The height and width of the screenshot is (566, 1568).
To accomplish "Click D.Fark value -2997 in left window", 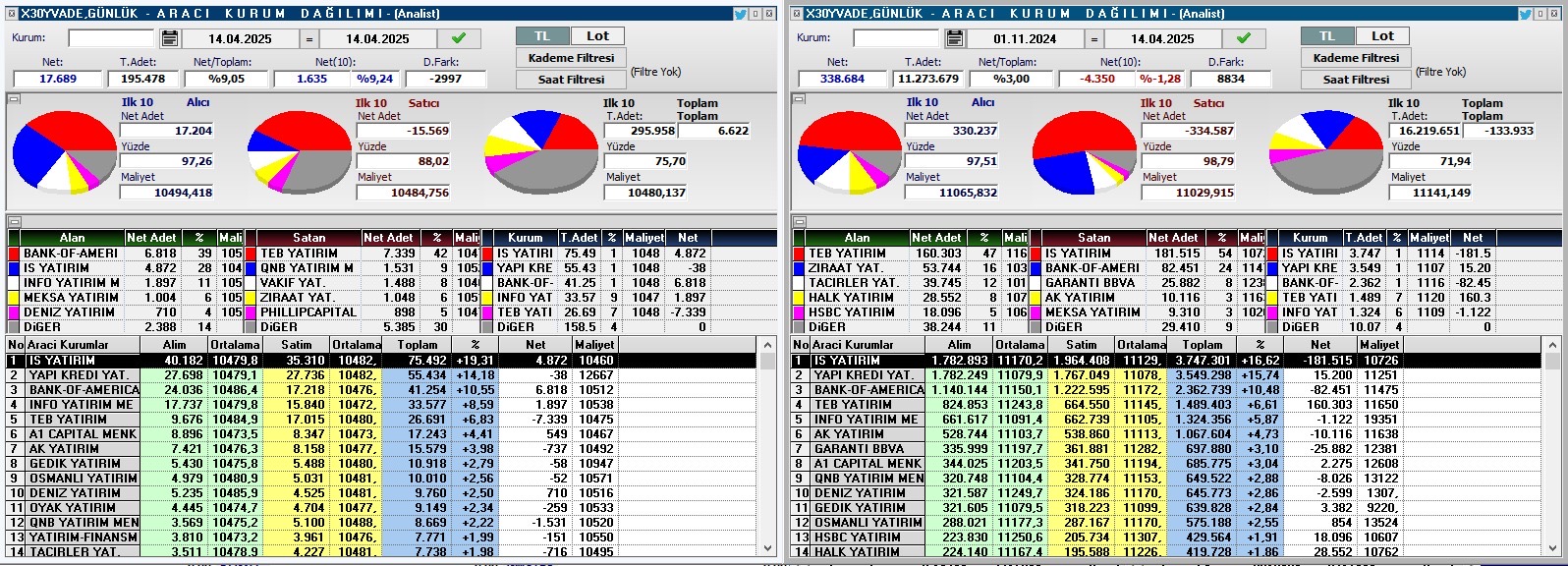I will click(x=446, y=79).
